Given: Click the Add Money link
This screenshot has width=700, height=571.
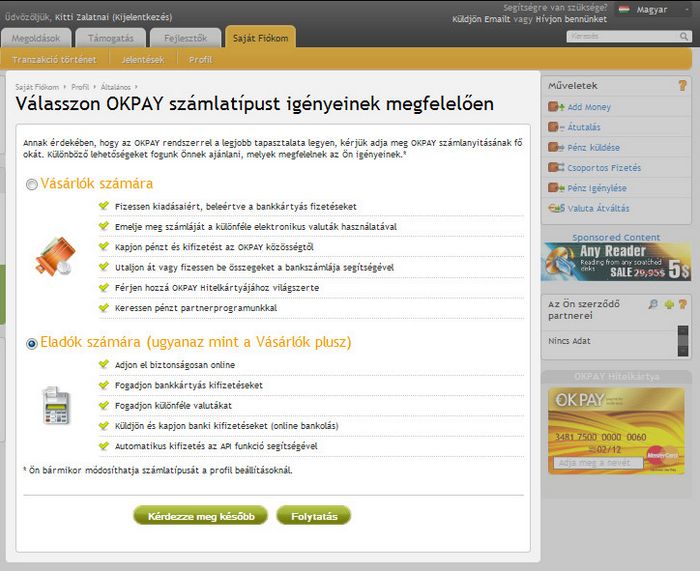Looking at the screenshot, I should click(589, 107).
